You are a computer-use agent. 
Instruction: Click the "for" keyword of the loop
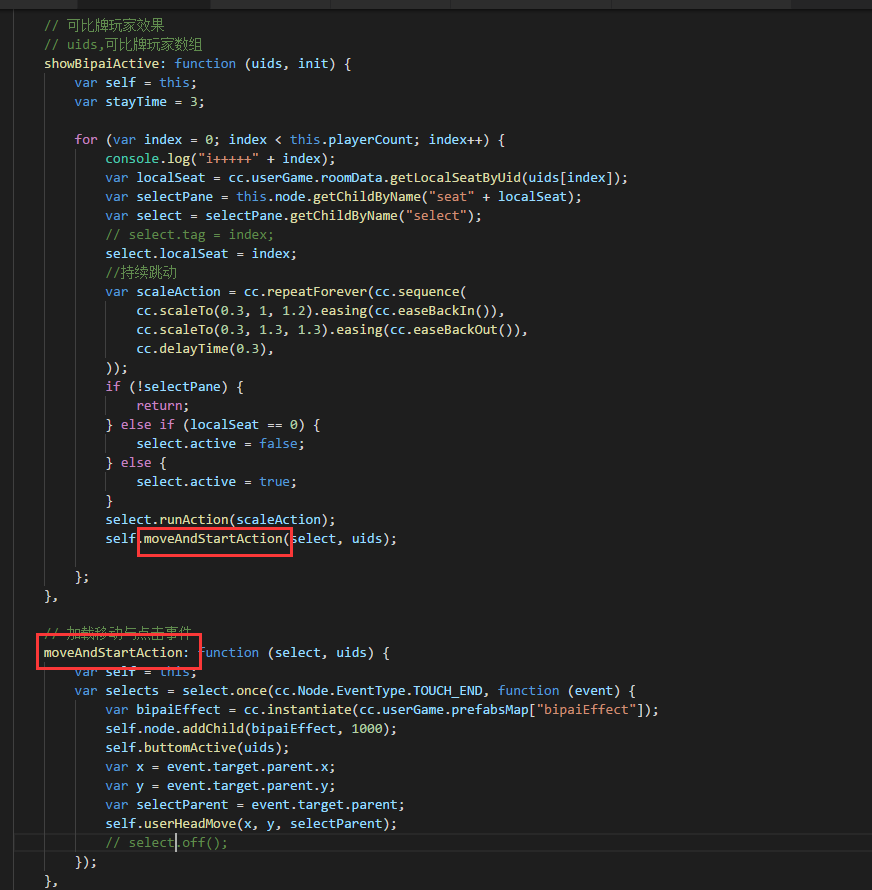point(86,140)
